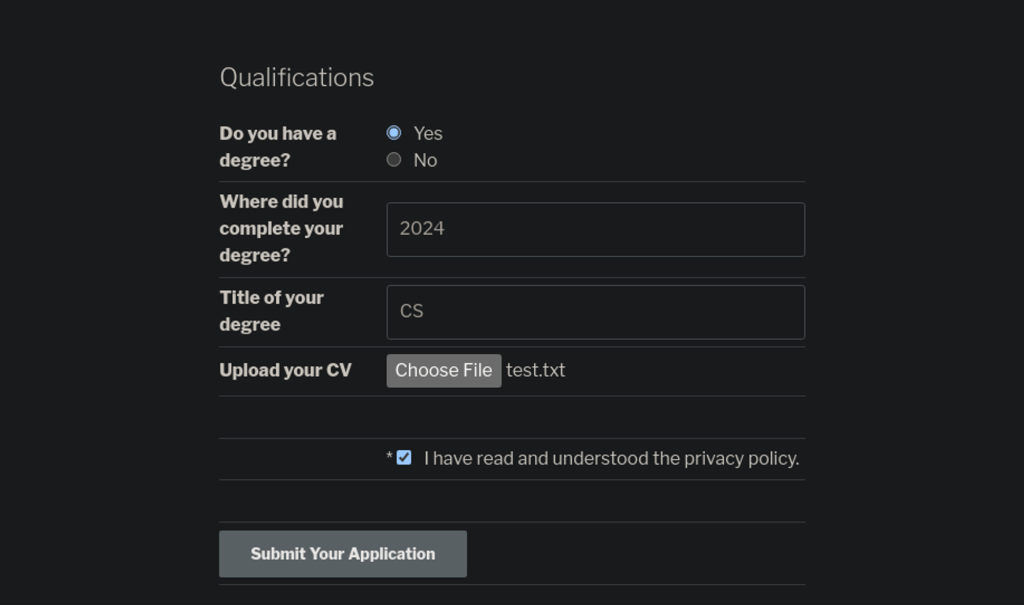Click "I have read and understood" consent text

[x=536, y=458]
